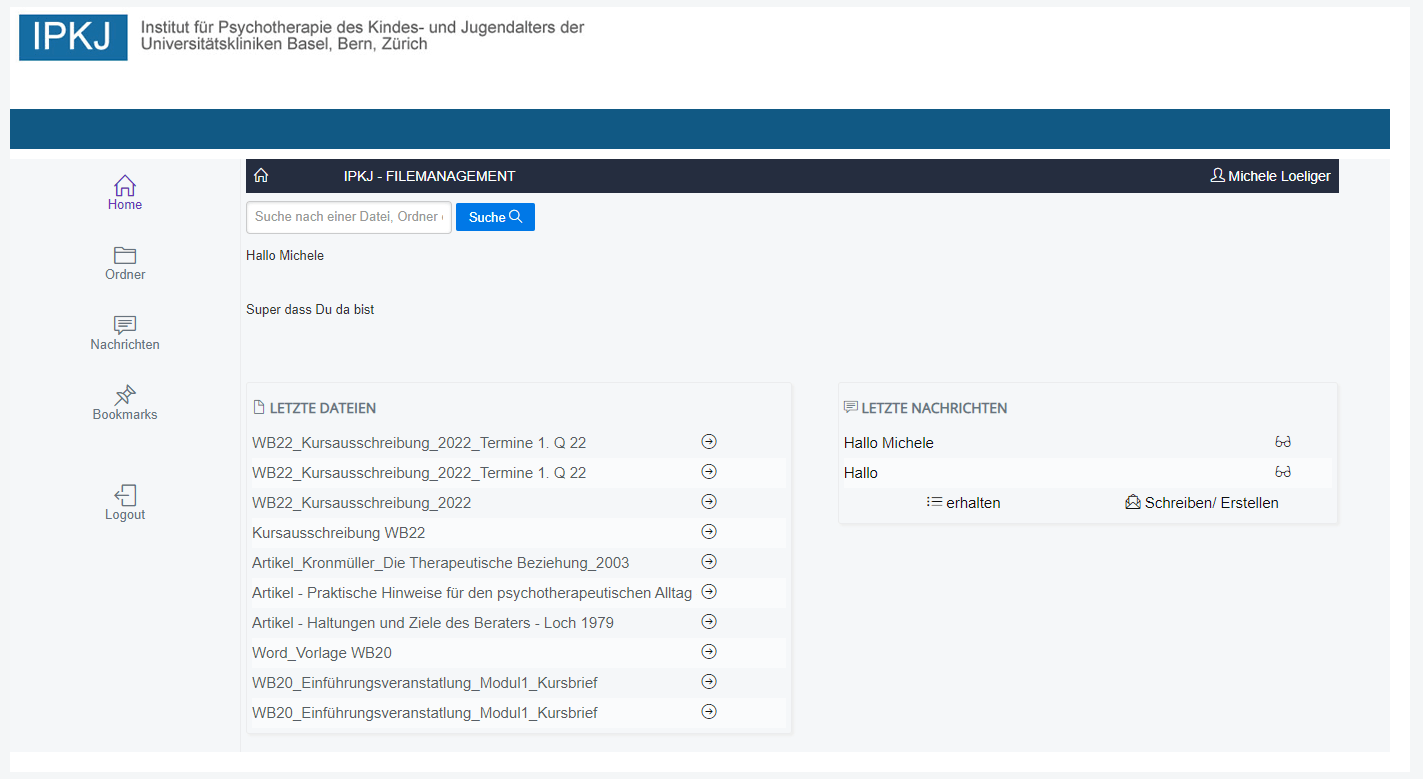The width and height of the screenshot is (1423, 779).
Task: Click the Logout icon in sidebar
Action: (x=125, y=496)
